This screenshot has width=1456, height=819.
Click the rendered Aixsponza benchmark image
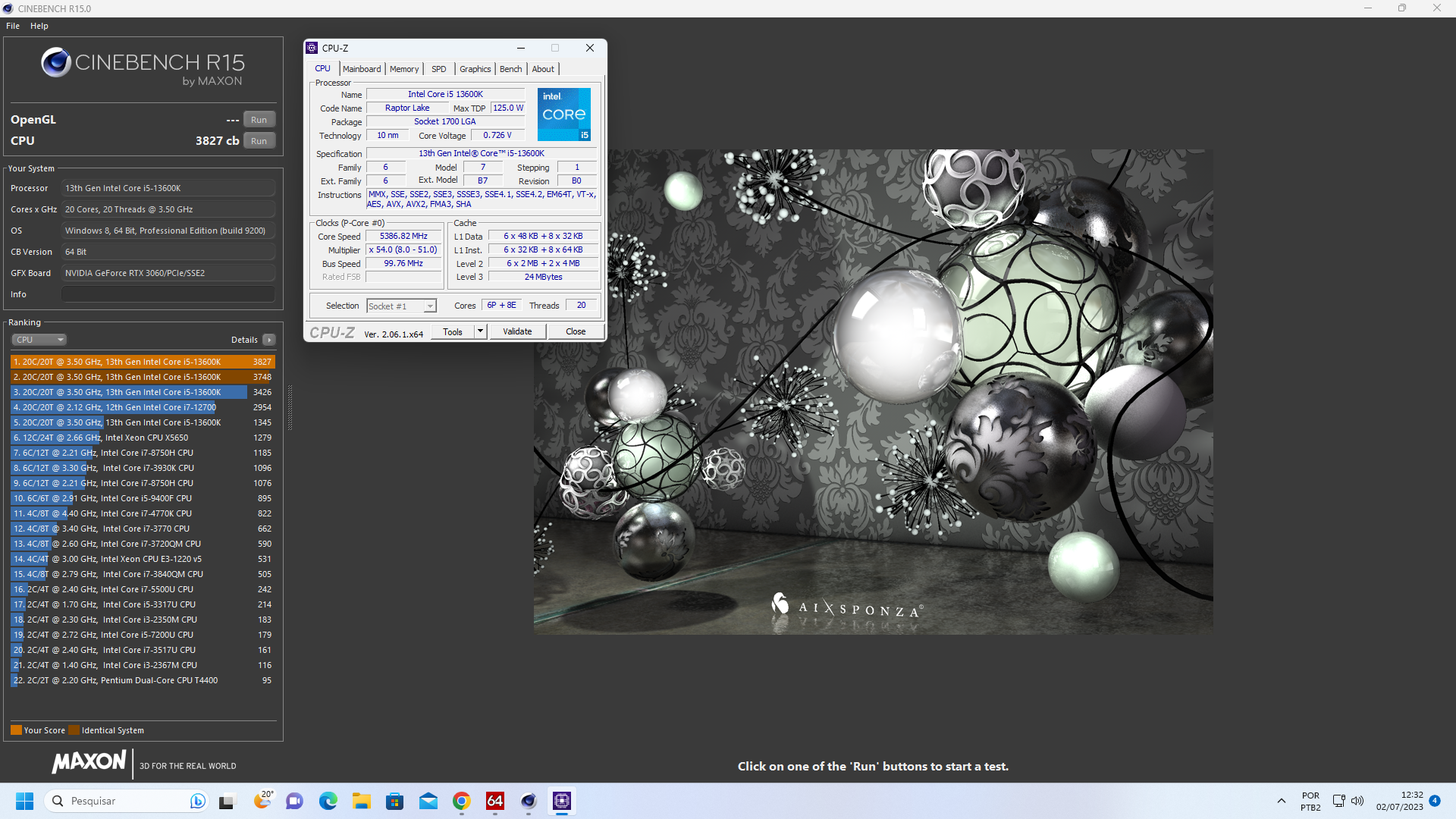click(x=873, y=392)
